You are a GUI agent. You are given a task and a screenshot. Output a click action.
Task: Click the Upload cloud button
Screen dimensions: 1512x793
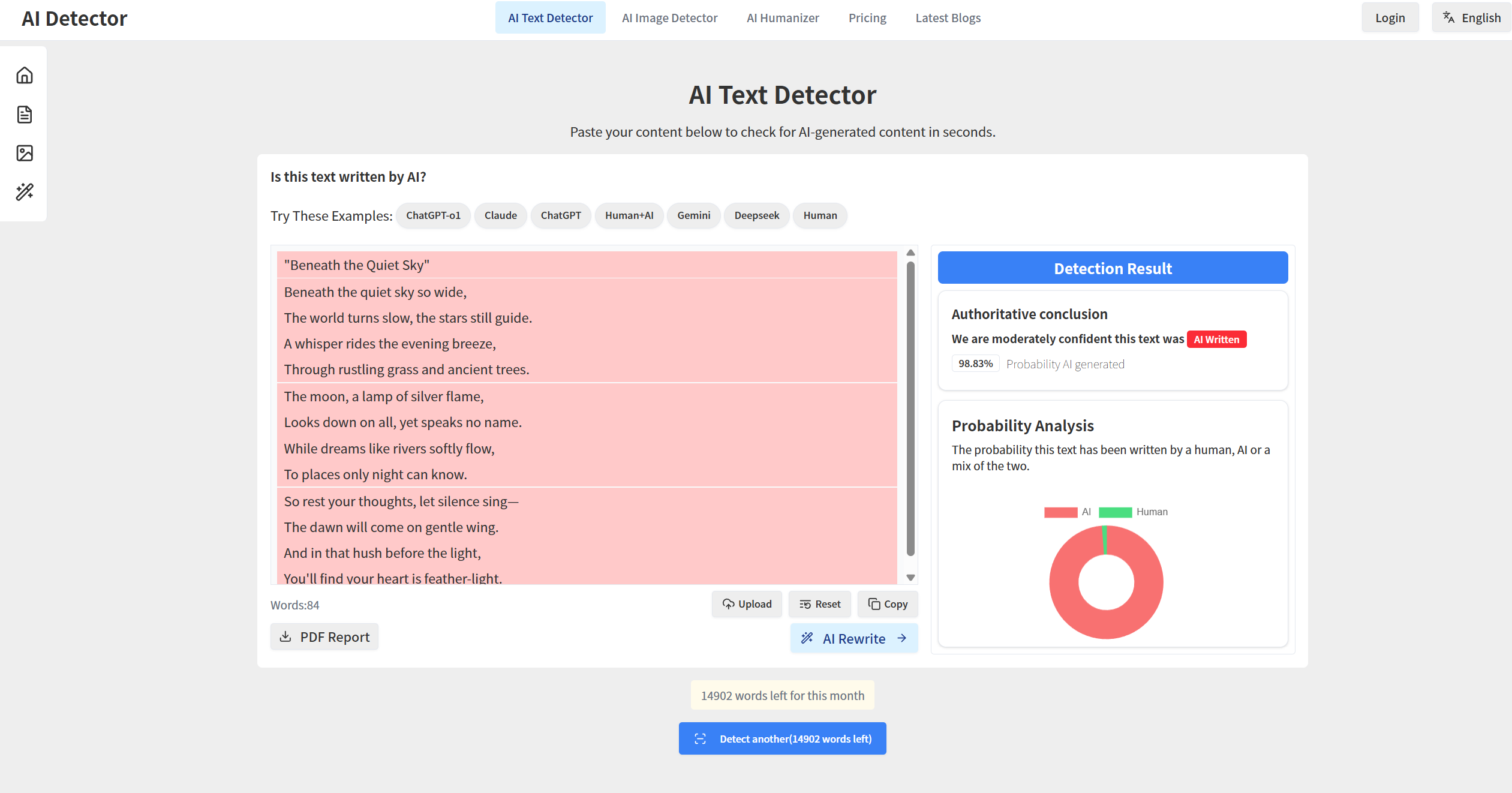point(747,604)
